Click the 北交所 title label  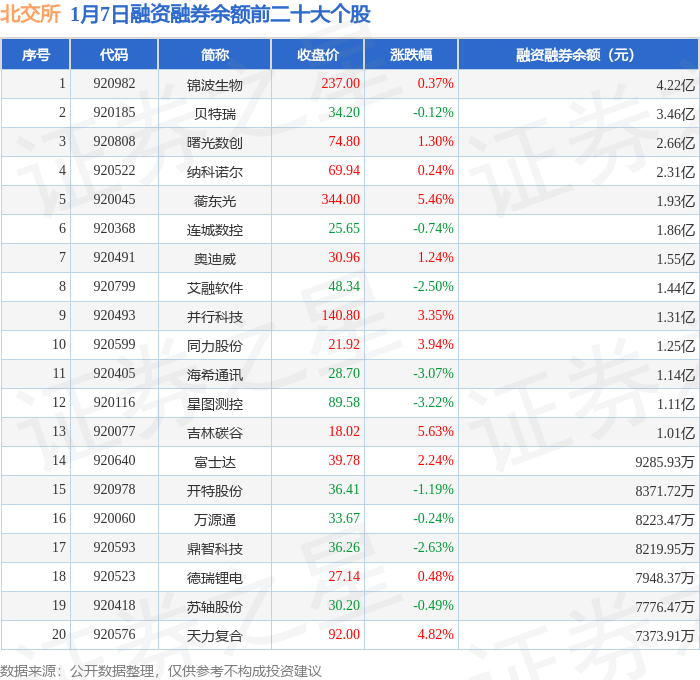click(30, 14)
